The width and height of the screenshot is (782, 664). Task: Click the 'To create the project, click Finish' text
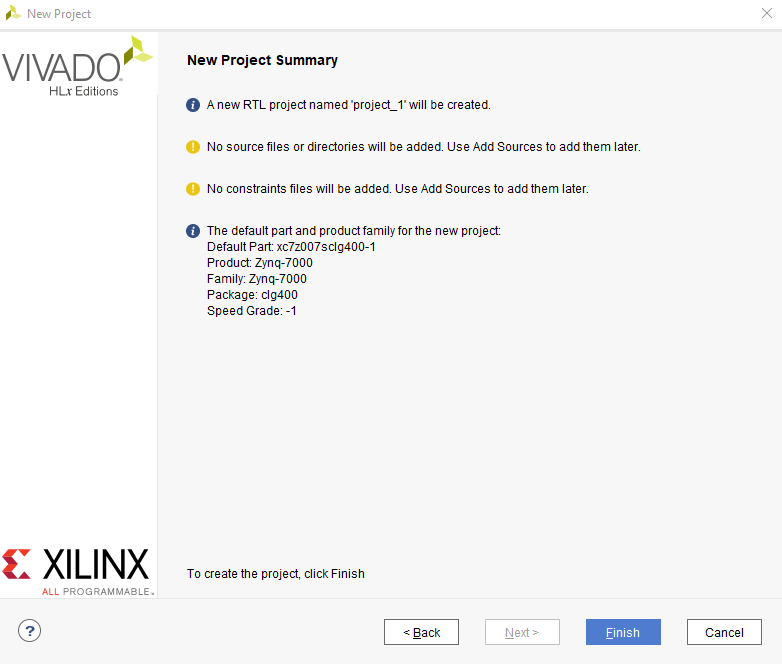click(x=276, y=574)
